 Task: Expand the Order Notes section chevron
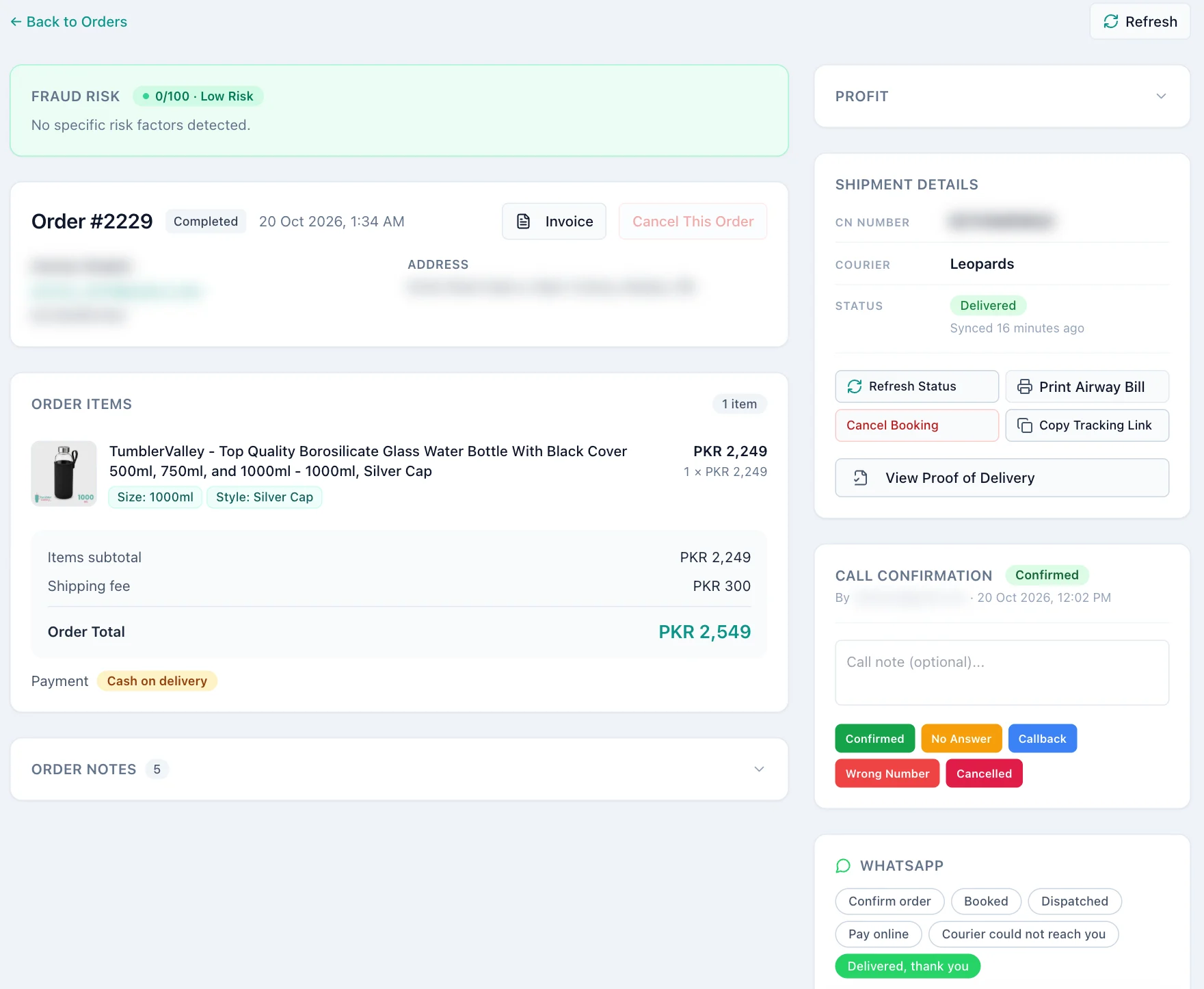pos(759,769)
